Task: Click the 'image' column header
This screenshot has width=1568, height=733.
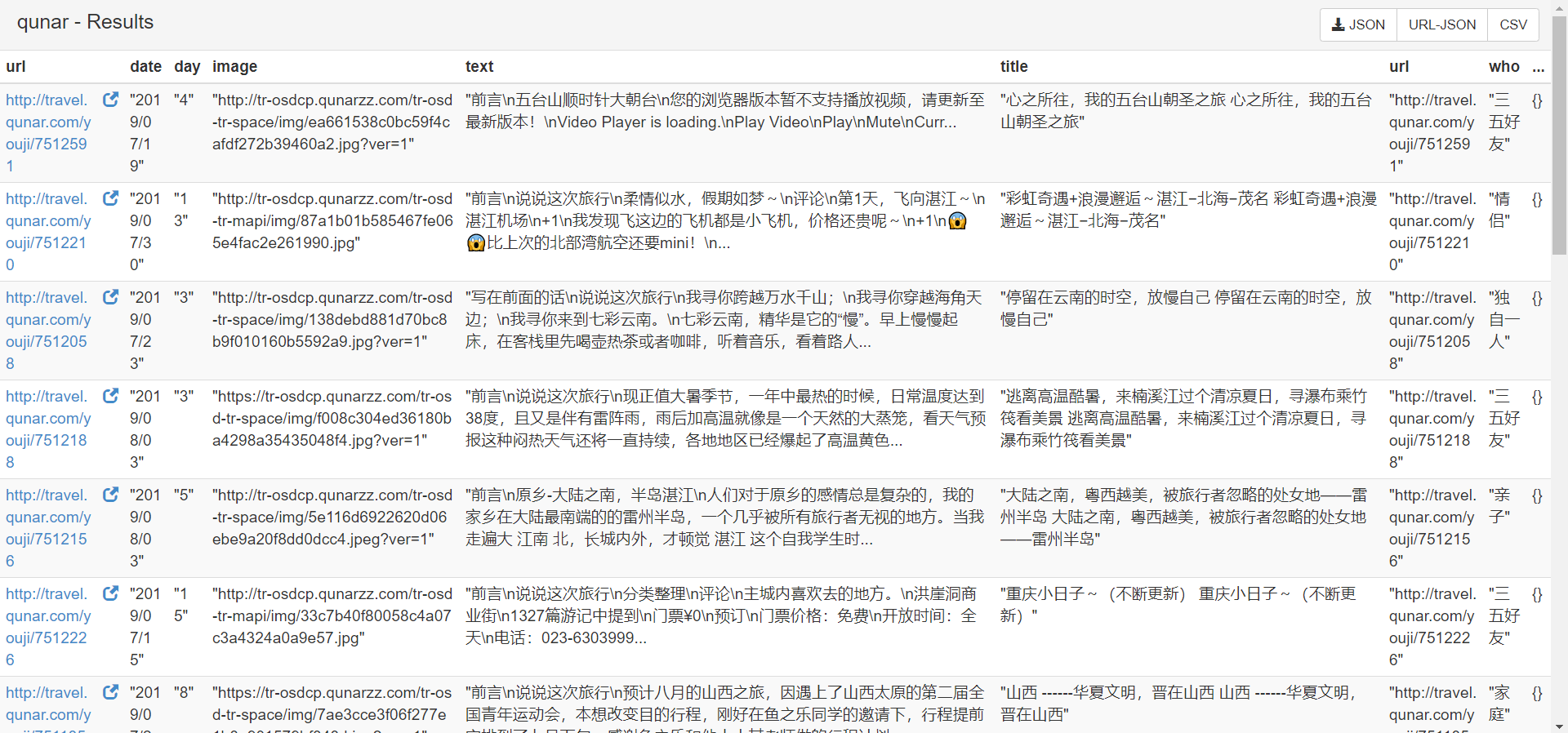Action: (x=234, y=66)
